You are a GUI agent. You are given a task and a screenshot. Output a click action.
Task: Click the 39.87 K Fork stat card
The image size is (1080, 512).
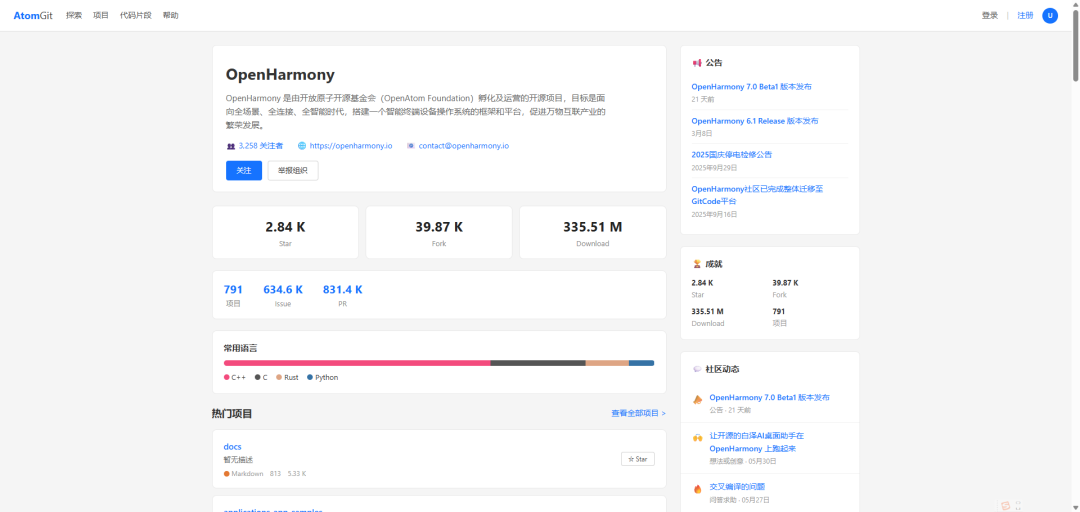439,232
